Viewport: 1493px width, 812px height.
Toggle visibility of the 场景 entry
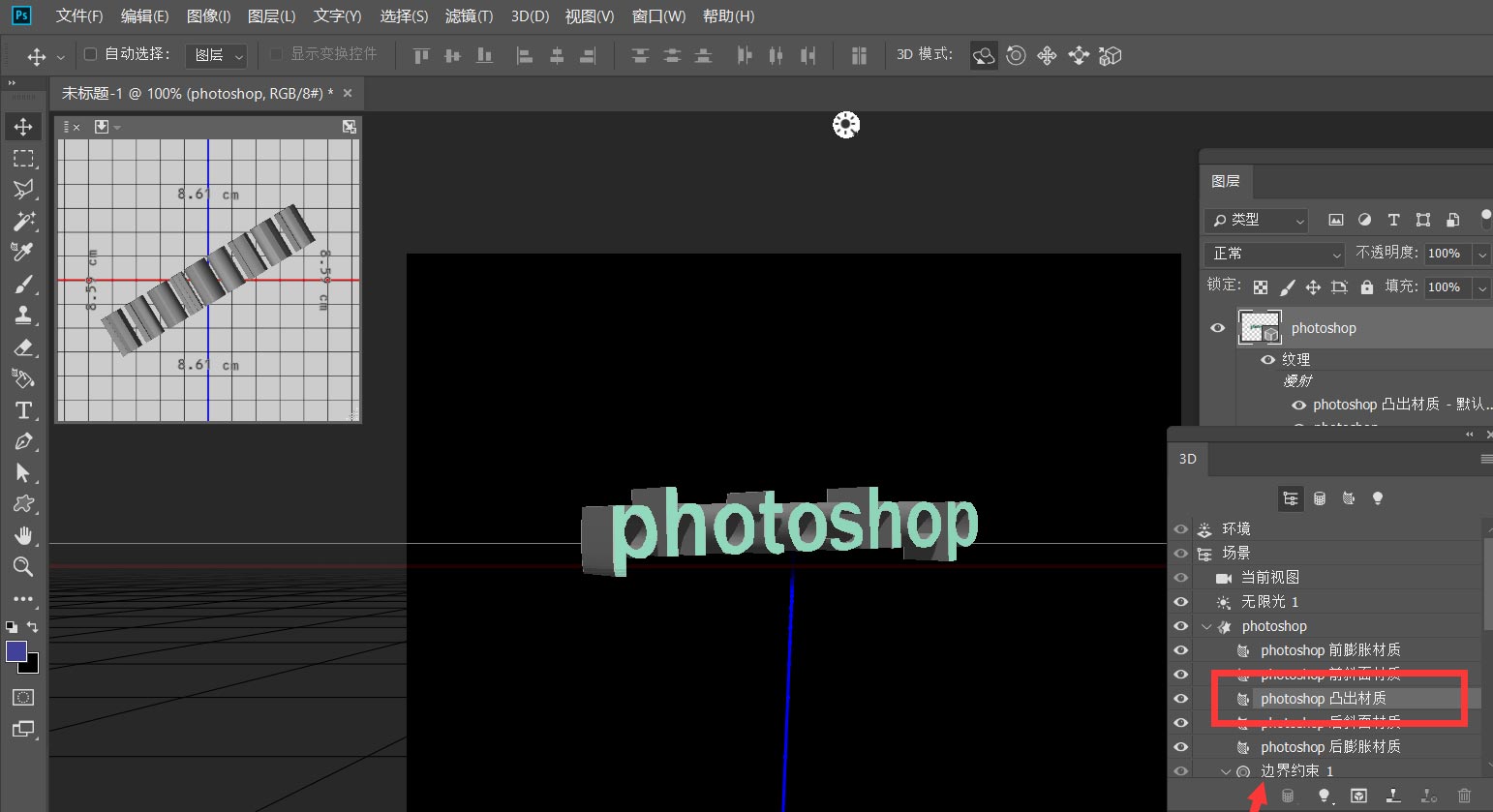tap(1180, 553)
